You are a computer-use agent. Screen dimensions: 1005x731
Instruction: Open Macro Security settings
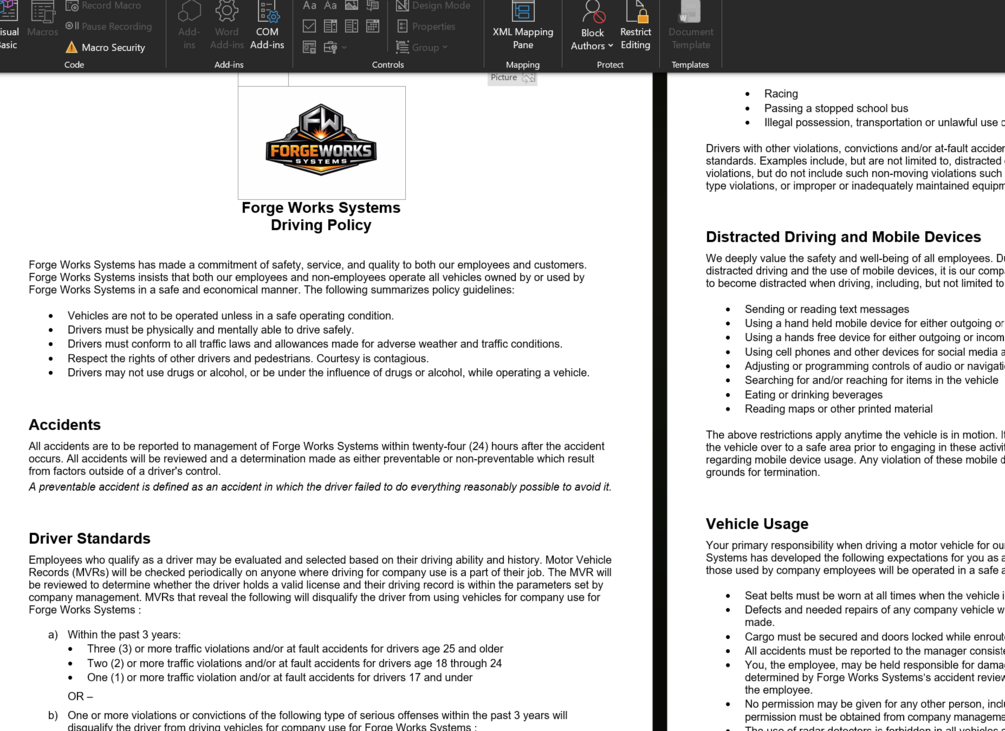105,47
